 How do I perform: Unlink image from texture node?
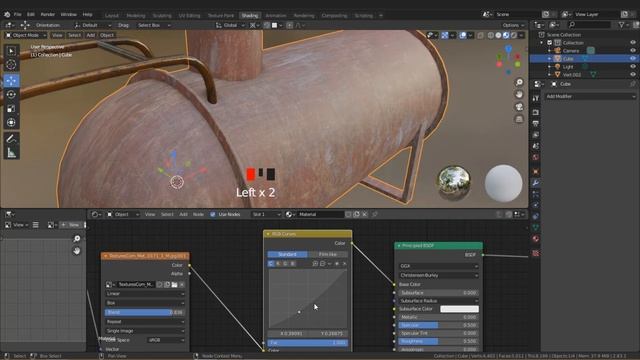point(182,284)
